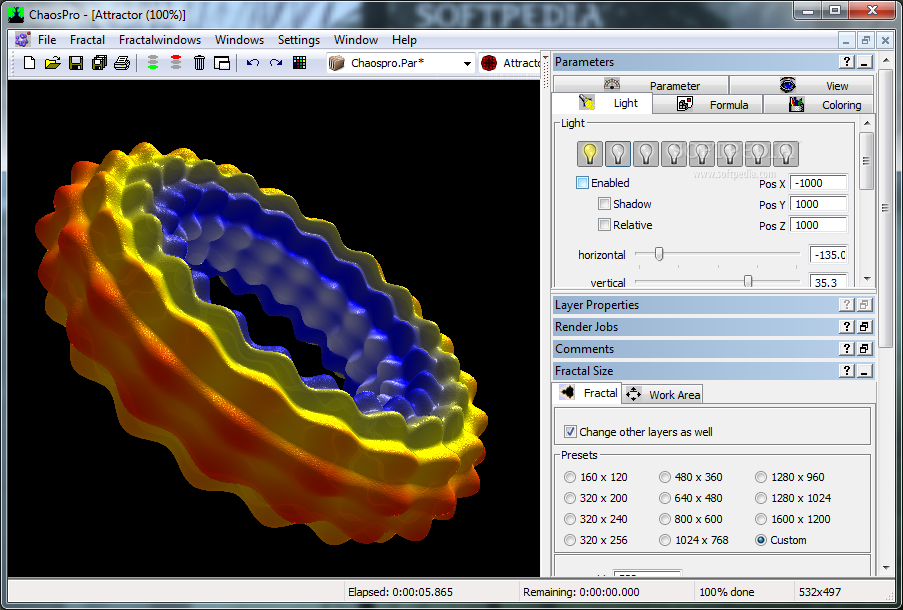Click the red layer stack icon
Viewport: 903px width, 610px height.
click(x=176, y=62)
